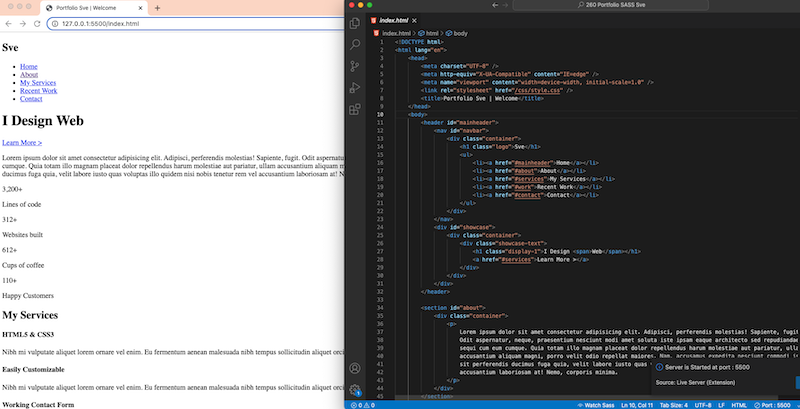Click the About link on the webpage

tap(29, 74)
